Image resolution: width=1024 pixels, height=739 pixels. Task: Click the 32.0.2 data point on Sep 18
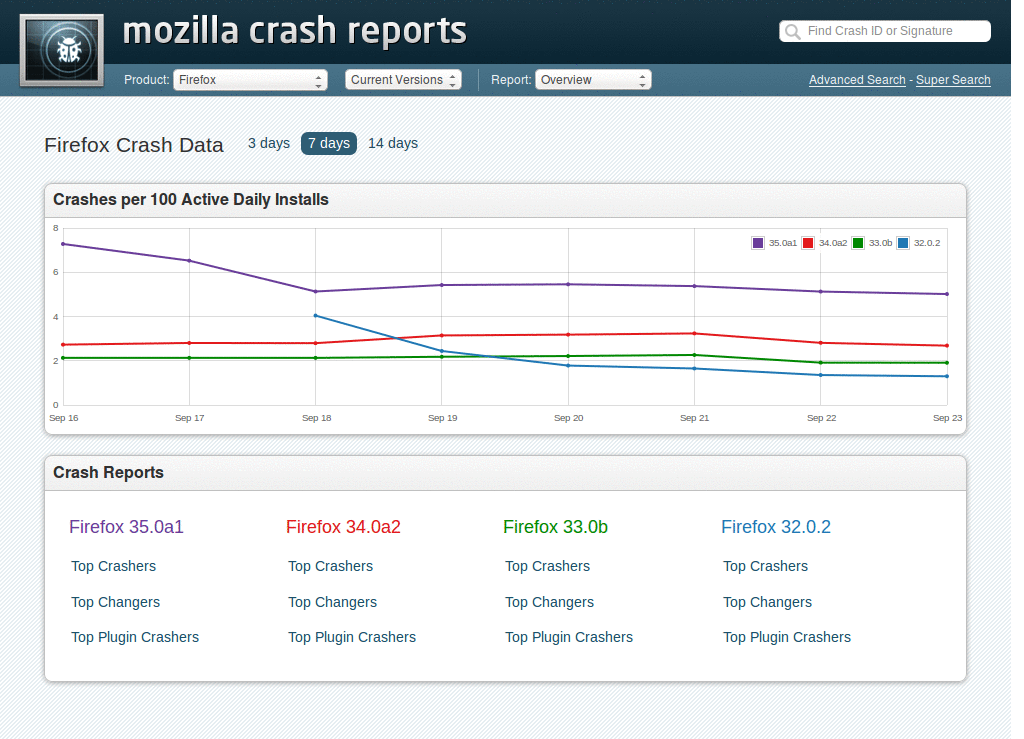315,316
